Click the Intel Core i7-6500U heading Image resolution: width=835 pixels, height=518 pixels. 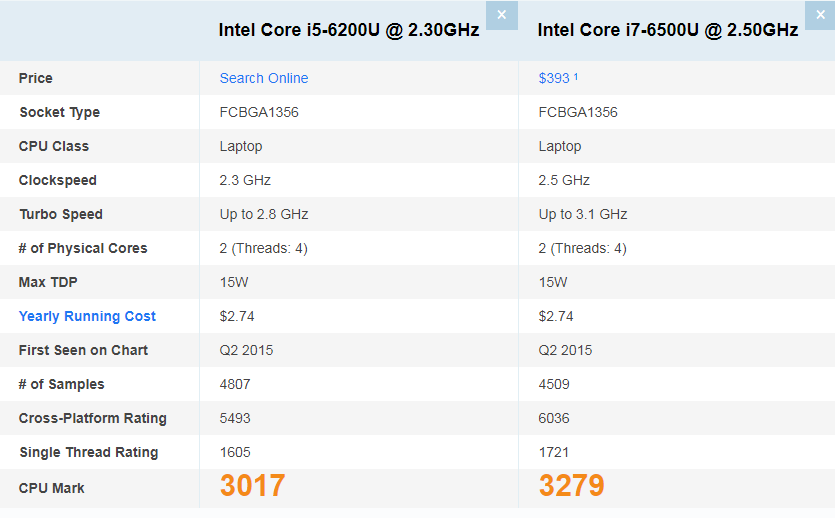point(667,30)
